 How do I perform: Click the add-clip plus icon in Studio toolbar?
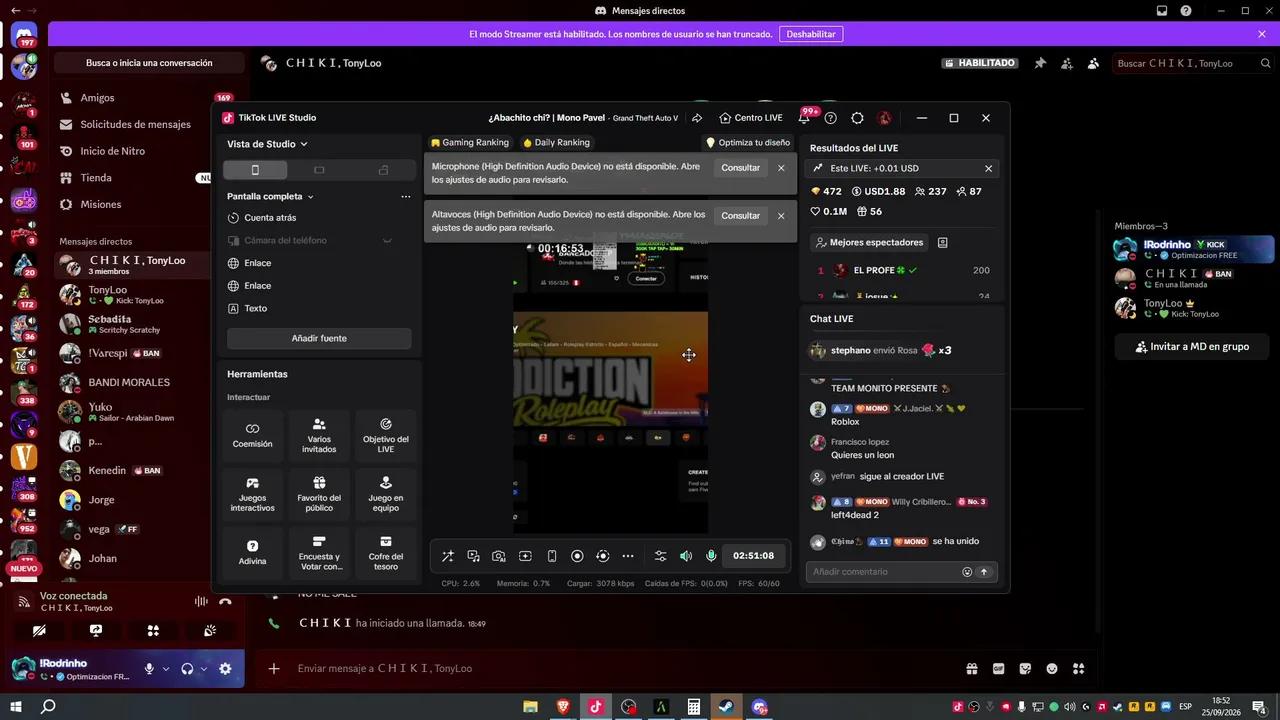click(525, 556)
